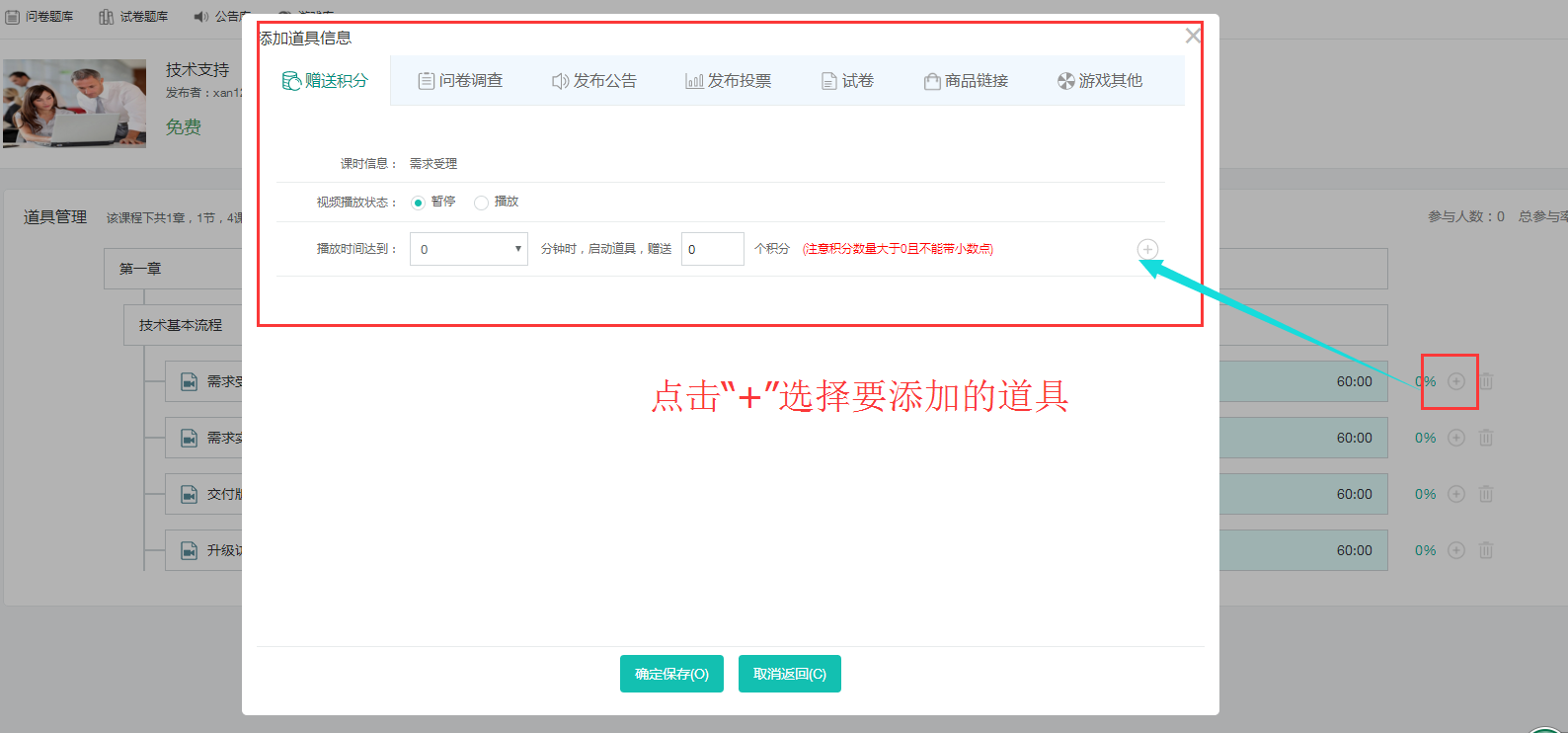Click the 游戏其他 icon
The width and height of the screenshot is (1568, 733).
[1066, 81]
